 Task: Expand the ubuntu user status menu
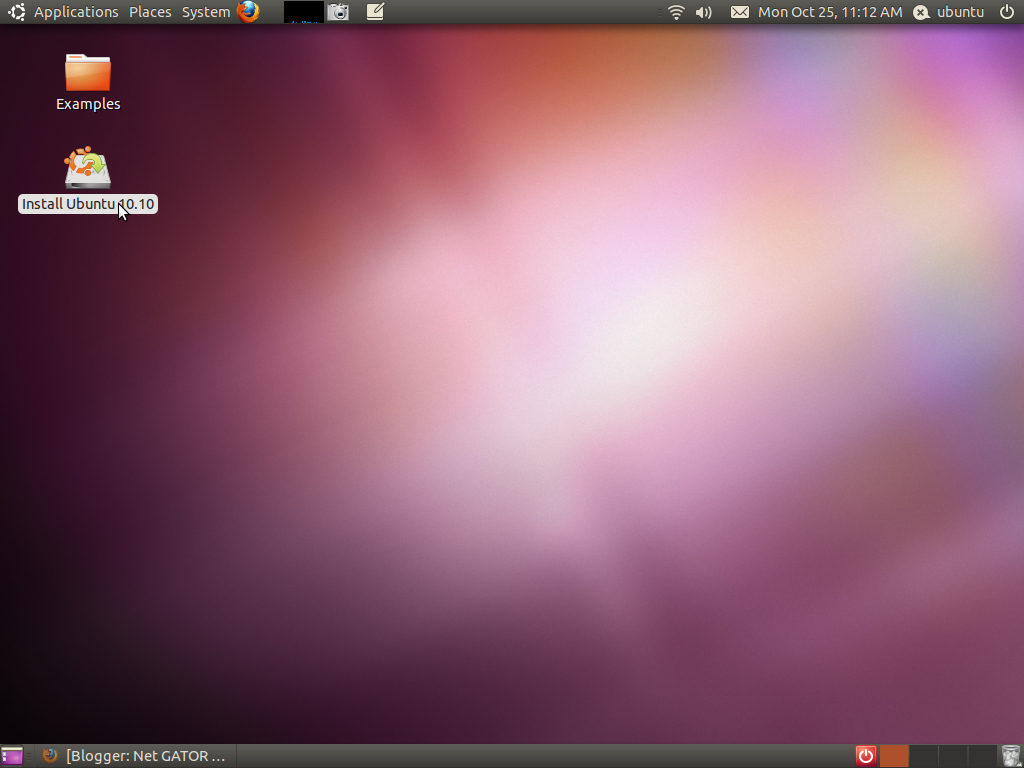click(950, 12)
